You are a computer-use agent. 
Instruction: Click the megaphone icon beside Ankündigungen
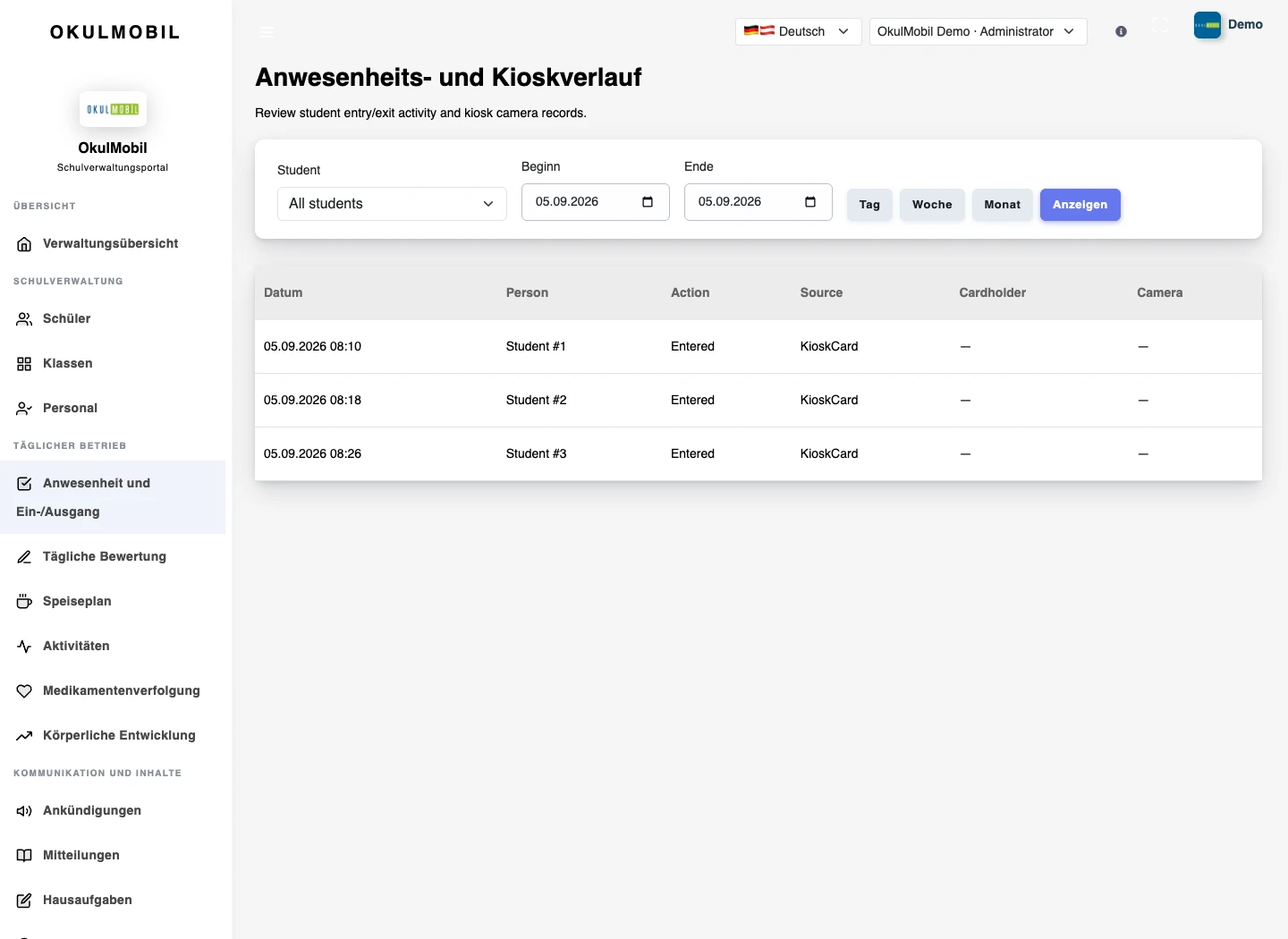click(24, 811)
